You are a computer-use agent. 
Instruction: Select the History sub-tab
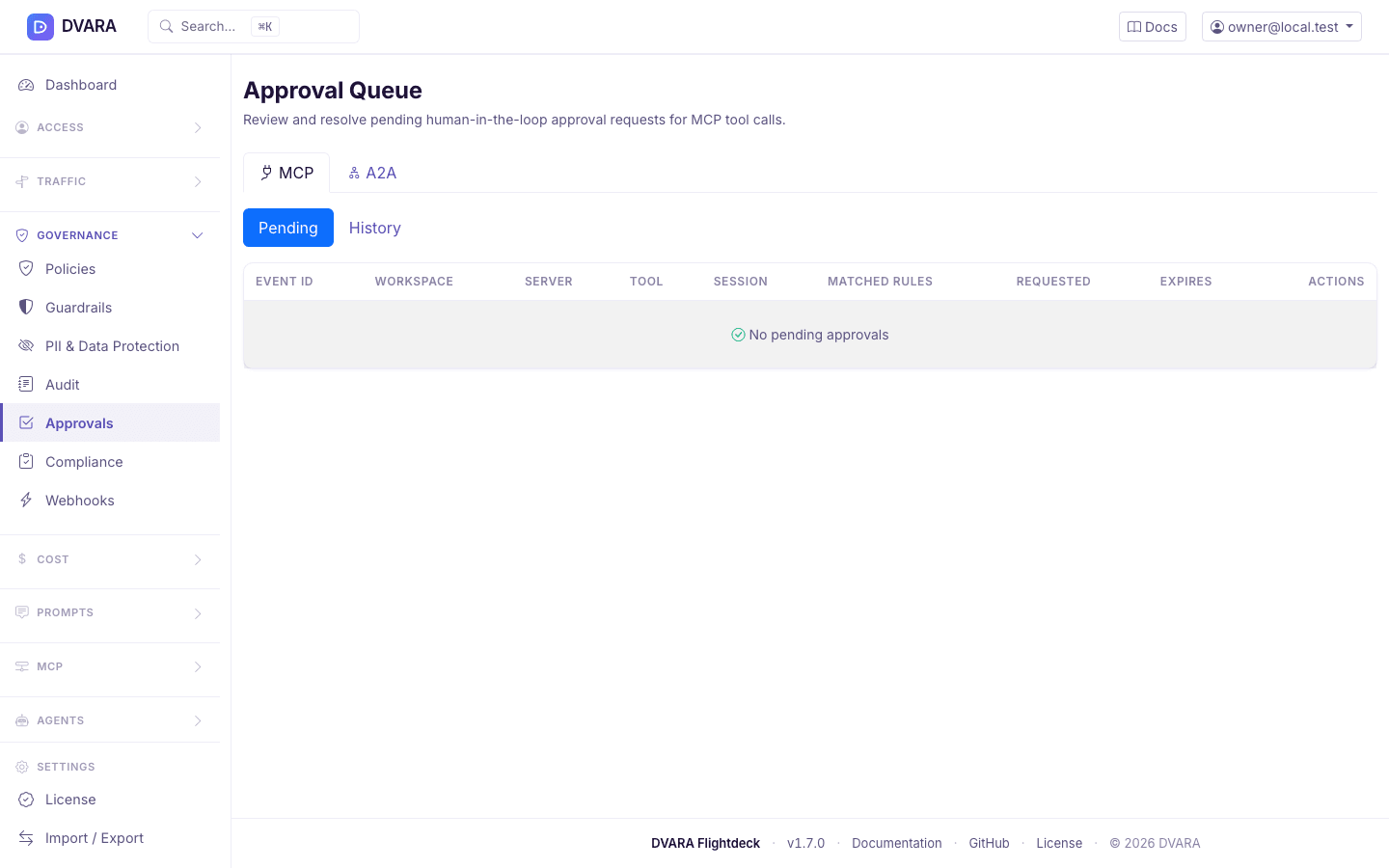(x=375, y=228)
